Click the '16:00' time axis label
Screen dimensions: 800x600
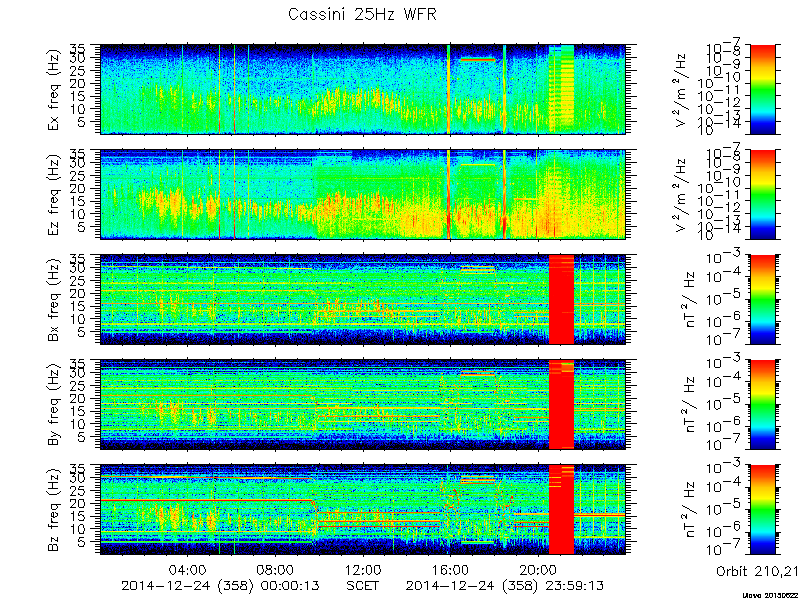(451, 569)
